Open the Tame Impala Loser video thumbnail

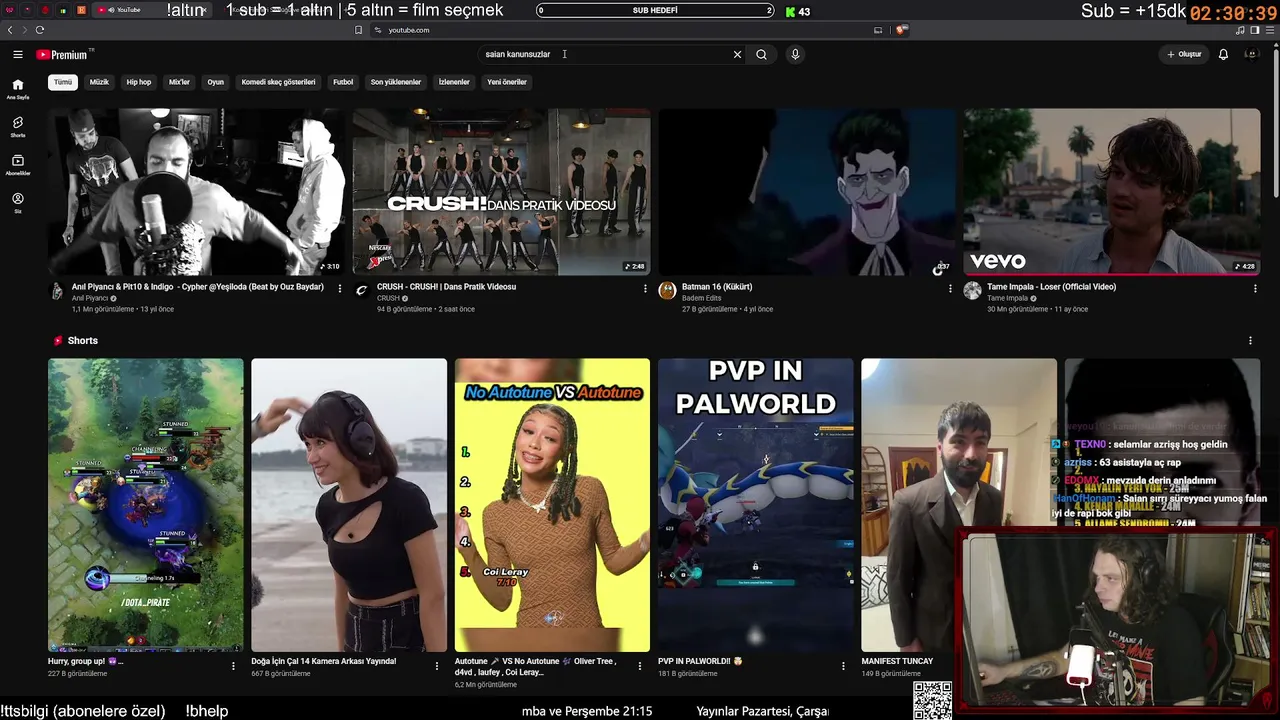[x=1112, y=192]
